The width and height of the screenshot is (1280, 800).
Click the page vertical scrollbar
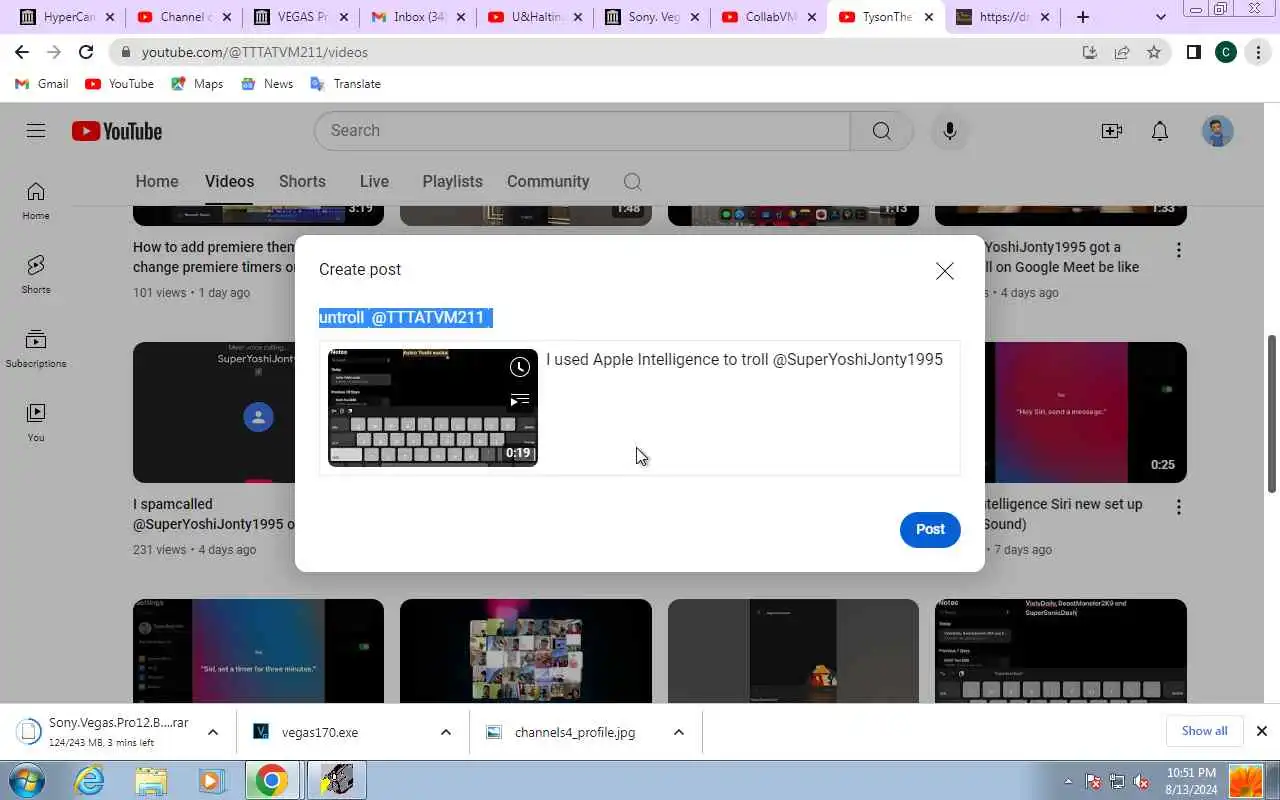[1272, 412]
